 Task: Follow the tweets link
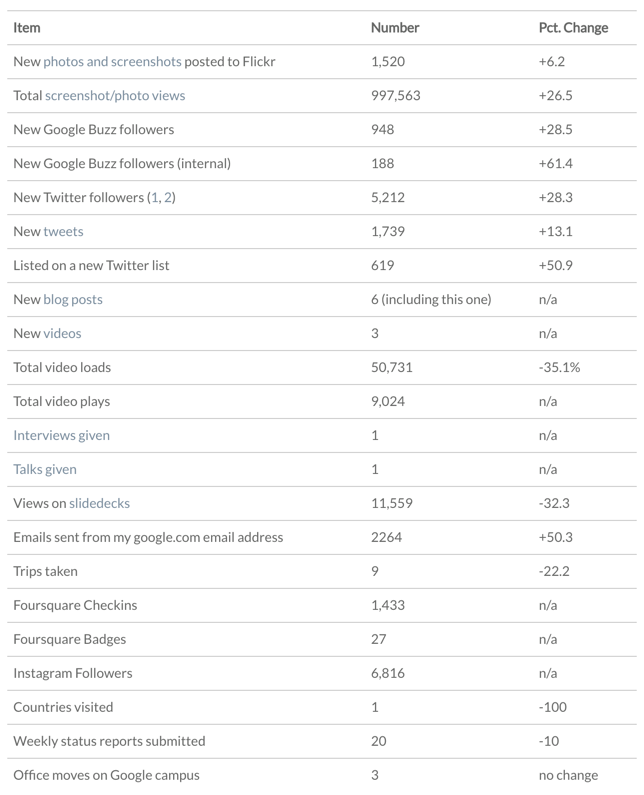pyautogui.click(x=63, y=232)
